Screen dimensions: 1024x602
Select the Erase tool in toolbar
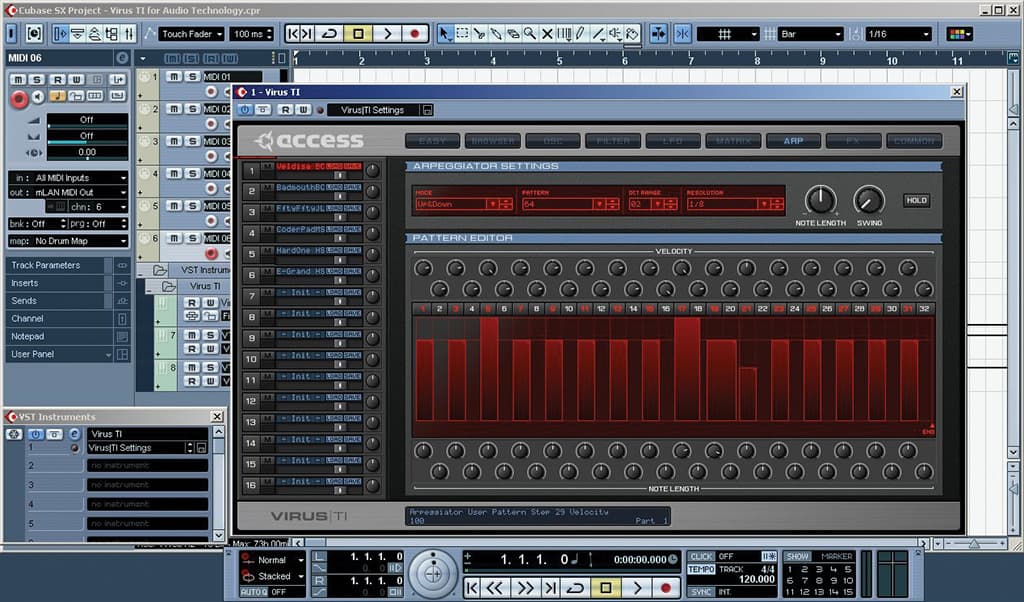(x=513, y=34)
